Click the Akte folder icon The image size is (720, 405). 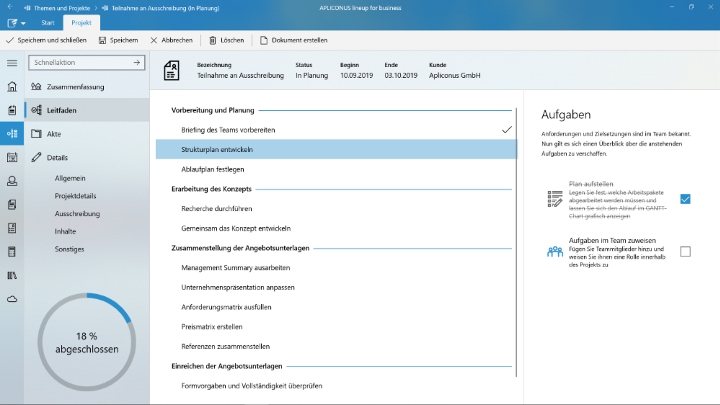click(x=36, y=134)
